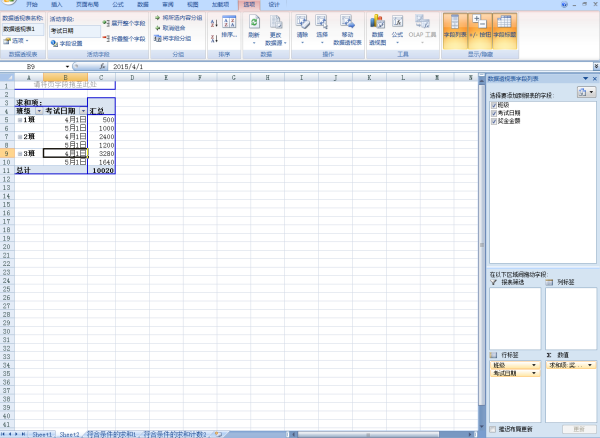Image resolution: width=600 pixels, height=438 pixels.
Task: Open the Sheet1 worksheet tab
Action: (42, 434)
